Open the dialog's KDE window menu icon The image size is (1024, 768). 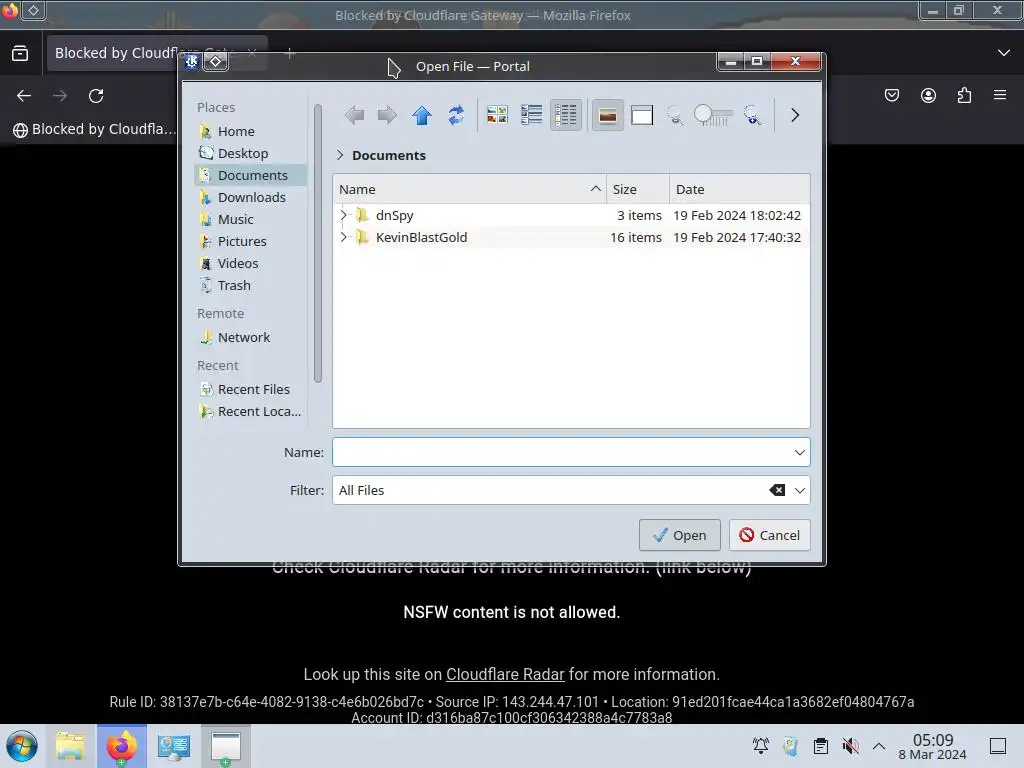191,61
